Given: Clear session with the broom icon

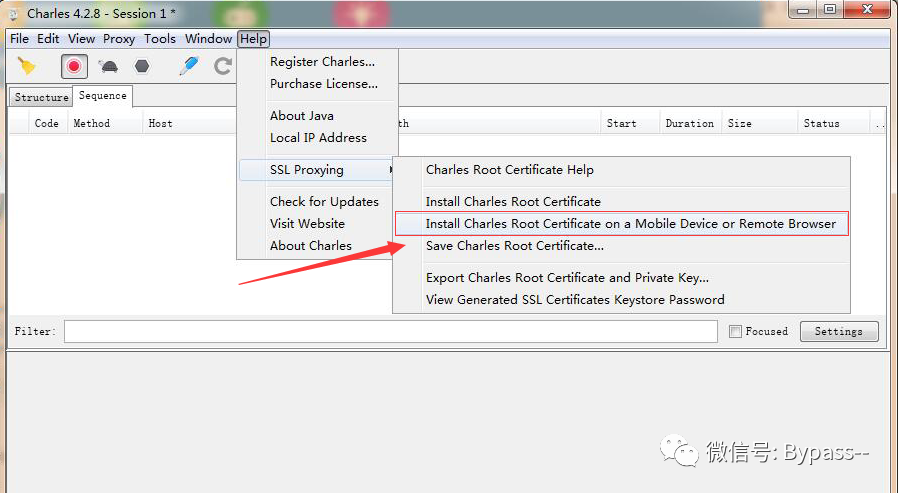Looking at the screenshot, I should tap(26, 66).
